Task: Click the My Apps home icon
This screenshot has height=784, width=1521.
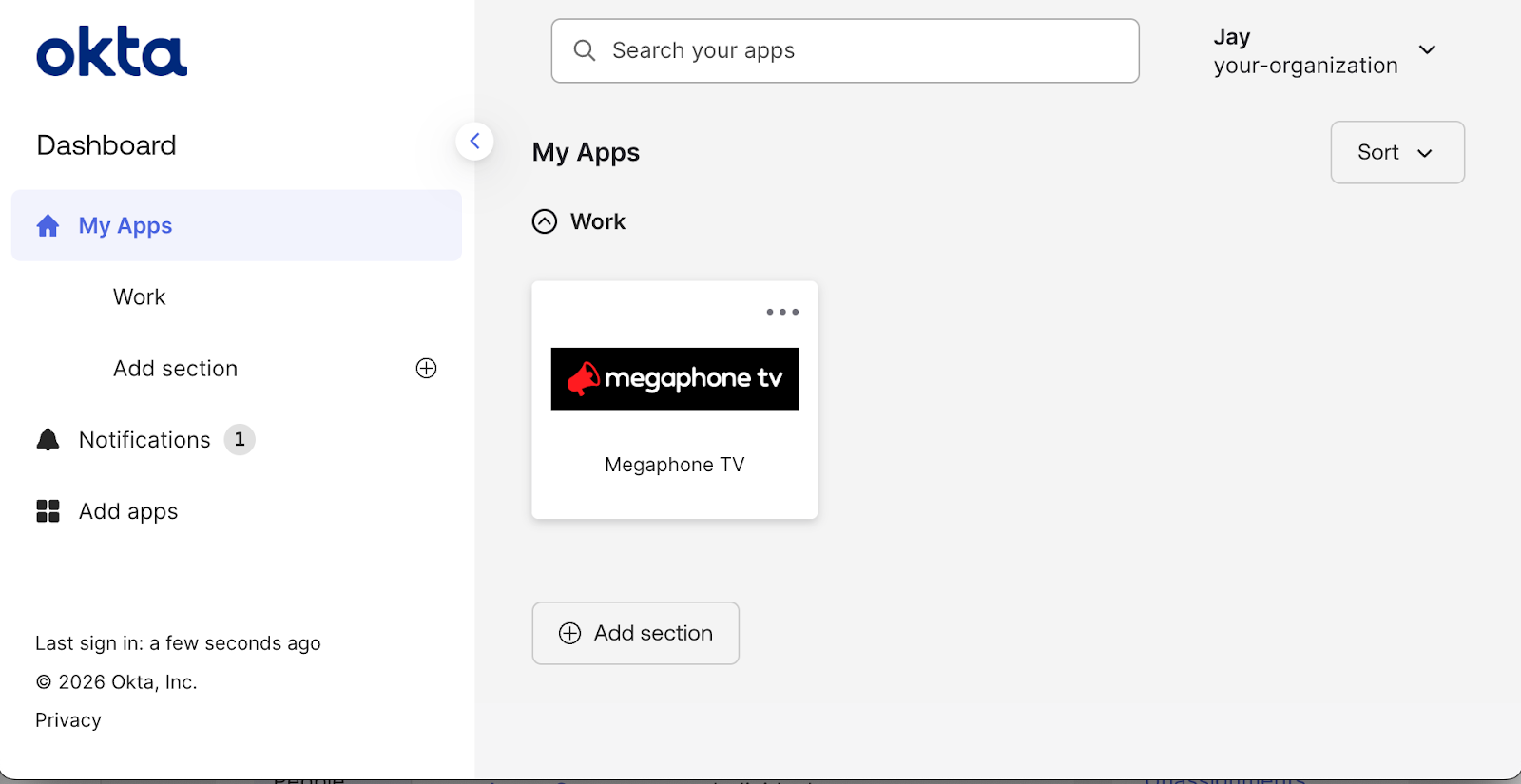Action: (x=48, y=226)
